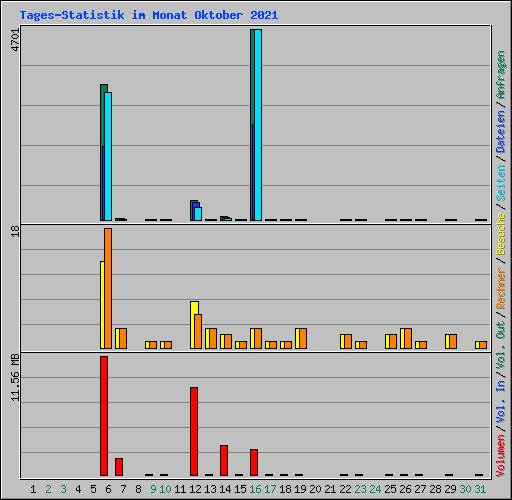Image resolution: width=512 pixels, height=500 pixels.
Task: Click day 16 on the x-axis
Action: pos(255,489)
